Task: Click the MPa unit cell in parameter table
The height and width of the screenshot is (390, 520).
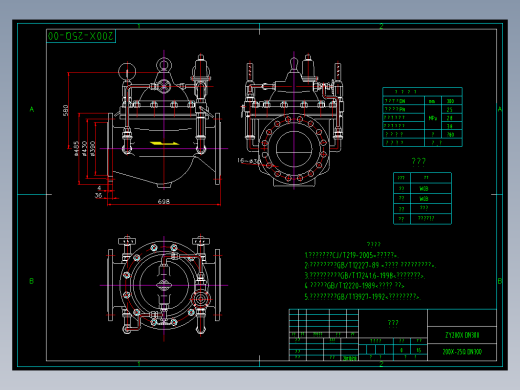Action: [433, 118]
